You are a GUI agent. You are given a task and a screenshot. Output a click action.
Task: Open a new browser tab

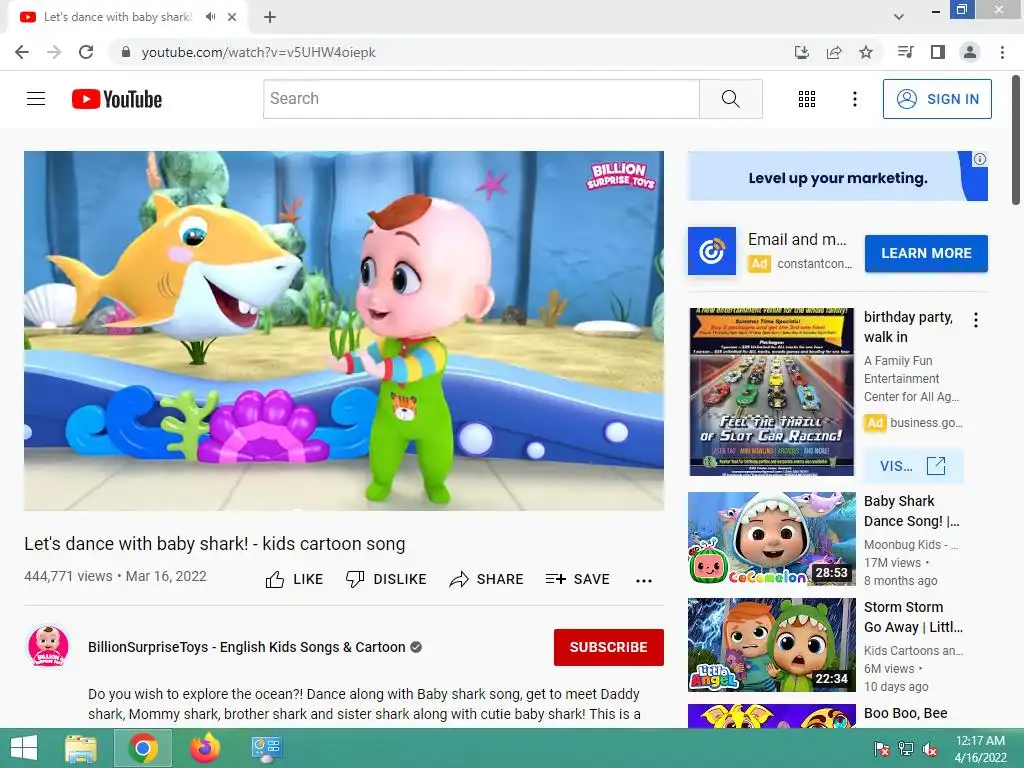point(270,17)
